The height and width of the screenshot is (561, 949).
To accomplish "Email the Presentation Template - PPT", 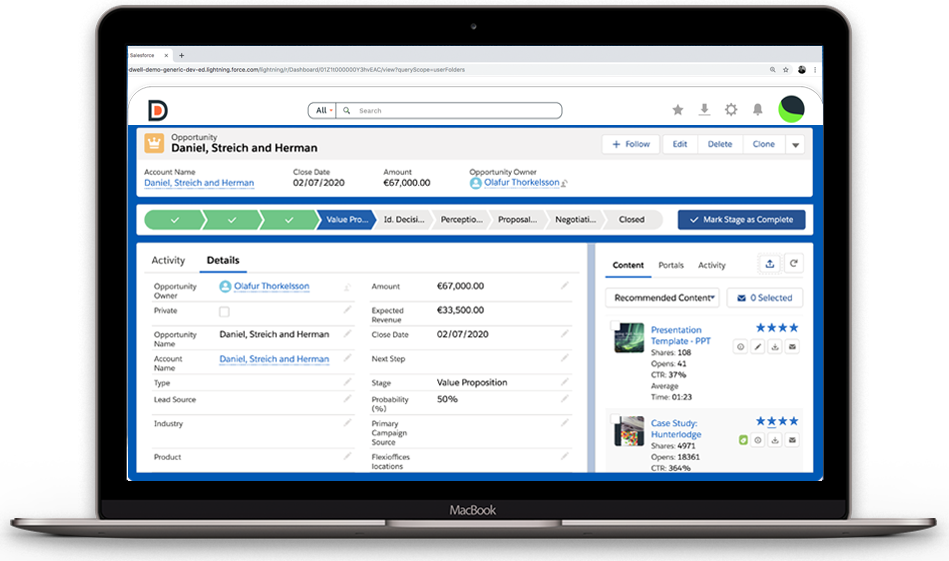I will click(792, 347).
